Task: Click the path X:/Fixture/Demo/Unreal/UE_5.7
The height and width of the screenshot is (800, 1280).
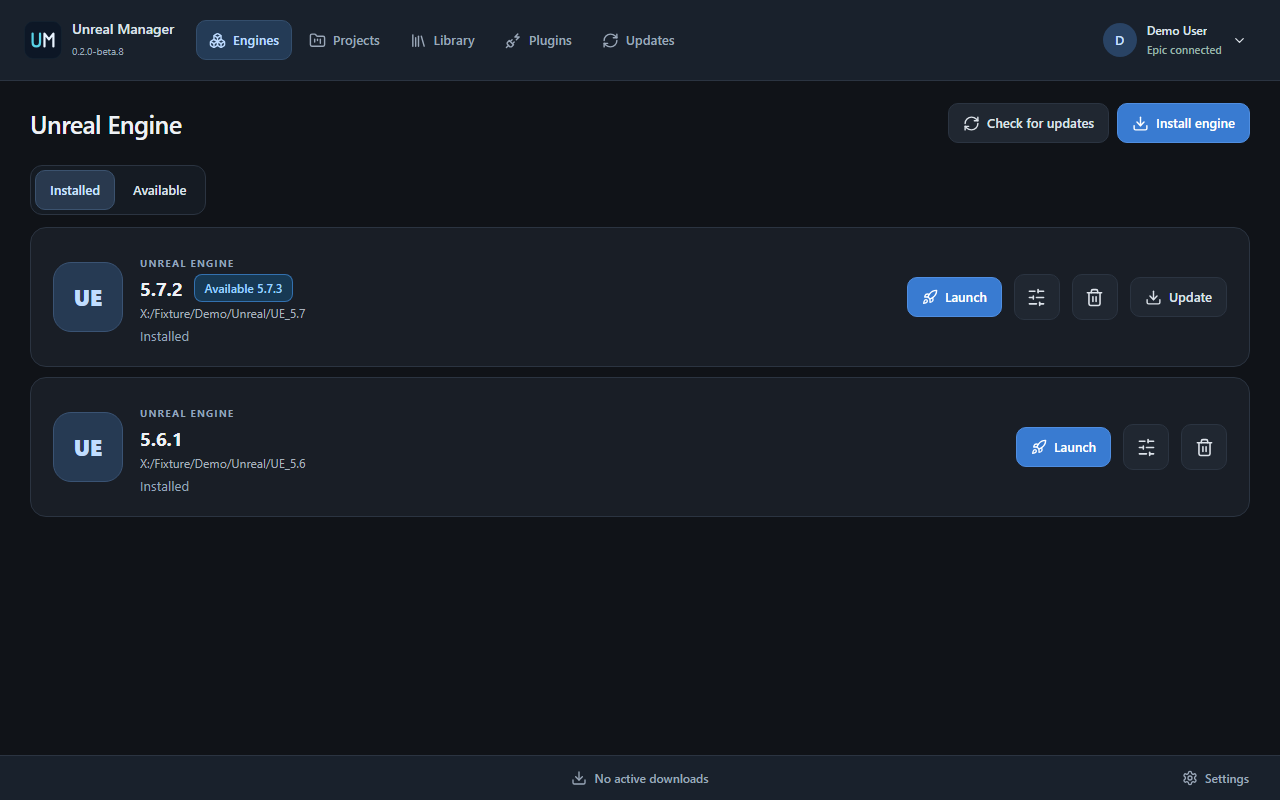Action: (x=222, y=314)
